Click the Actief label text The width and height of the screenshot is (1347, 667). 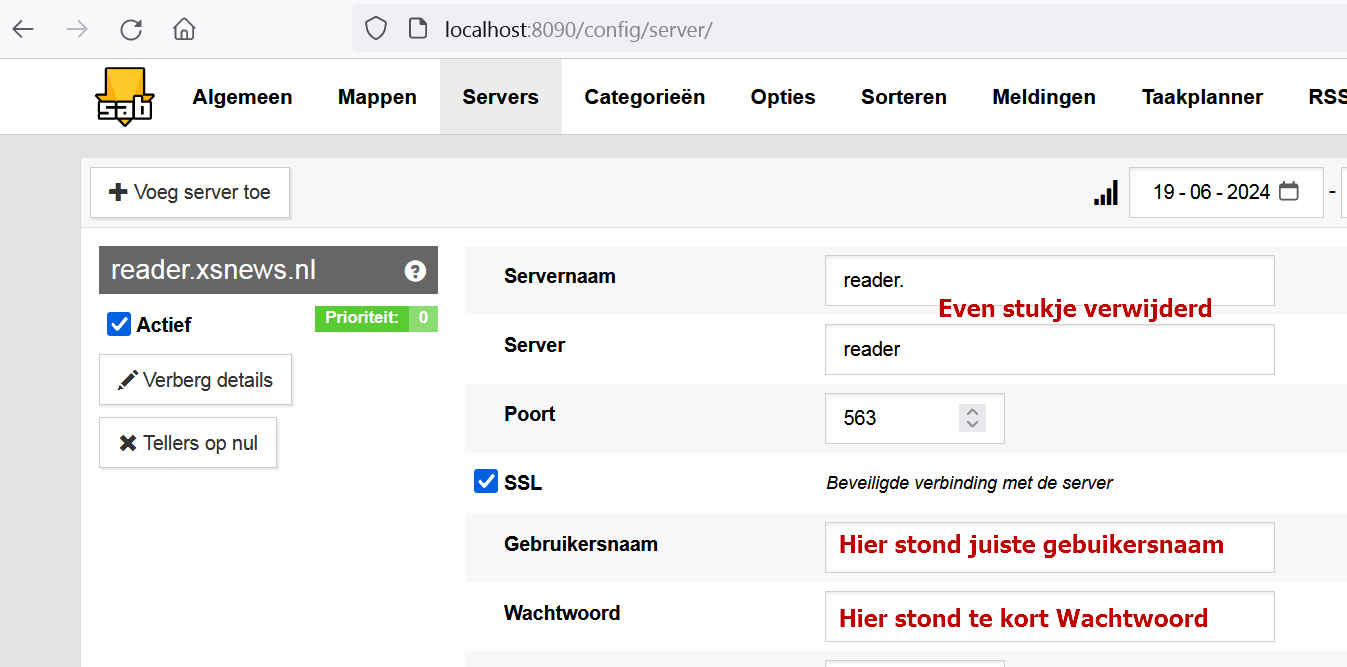click(x=164, y=325)
